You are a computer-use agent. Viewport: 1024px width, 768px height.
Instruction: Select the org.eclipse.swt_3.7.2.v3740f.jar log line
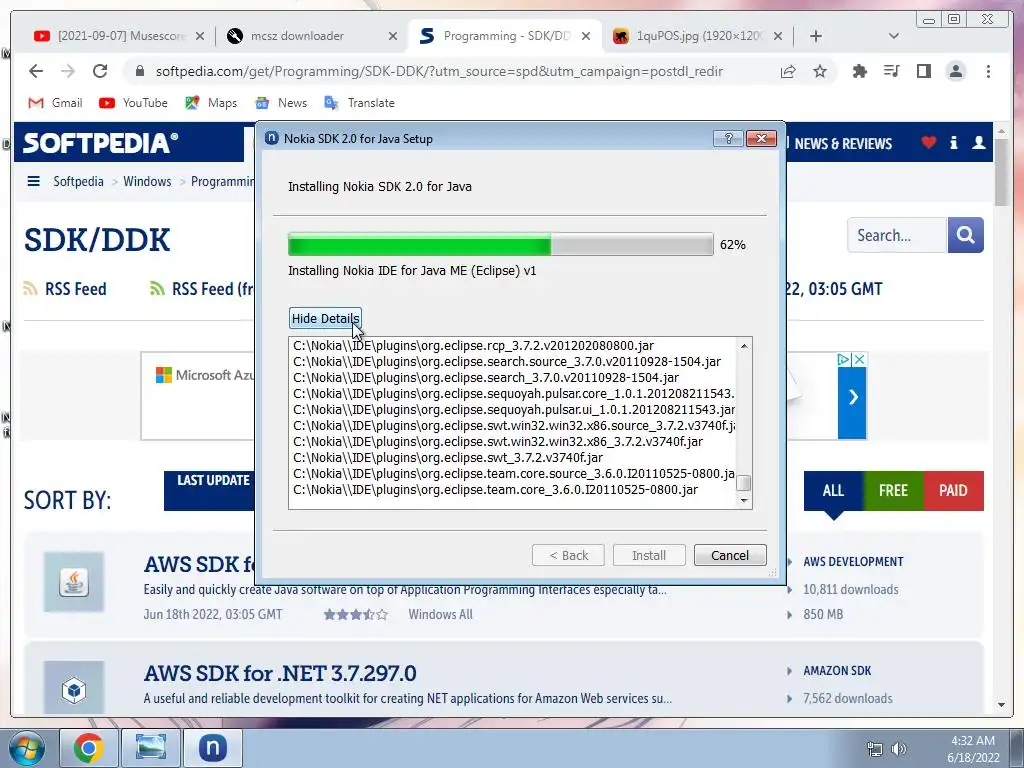pyautogui.click(x=448, y=457)
